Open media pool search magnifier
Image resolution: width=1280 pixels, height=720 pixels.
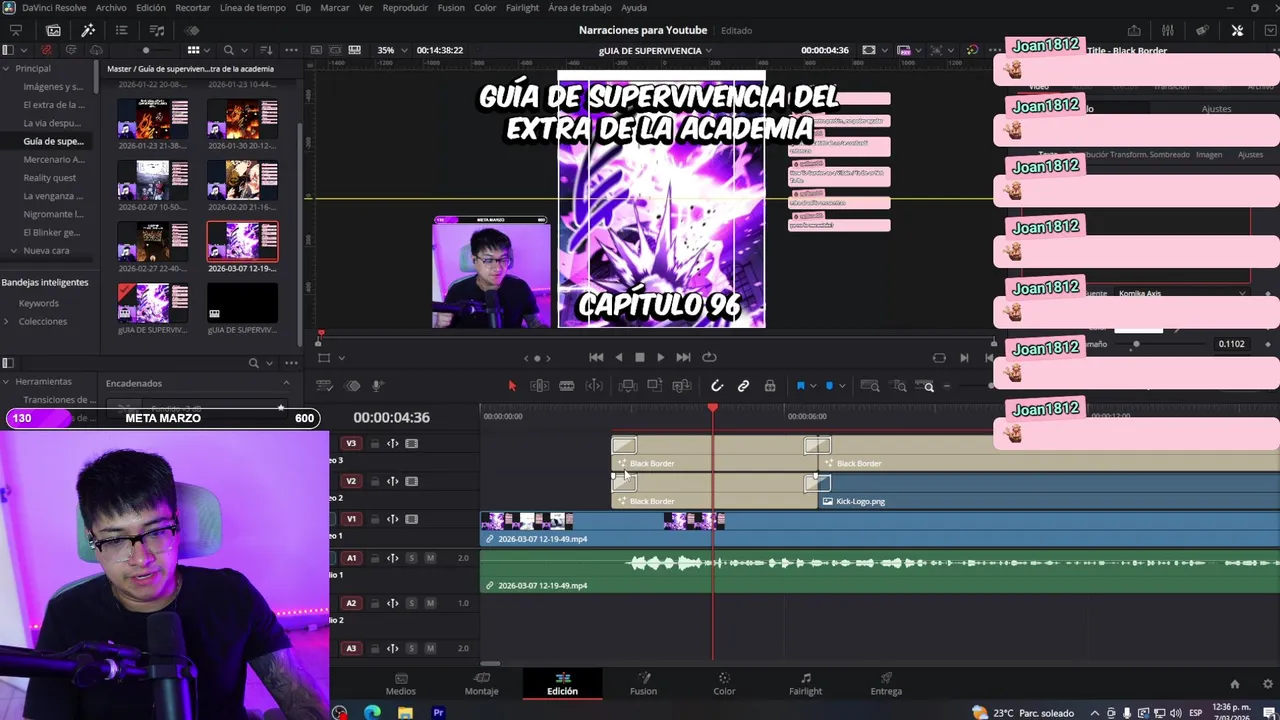[228, 50]
